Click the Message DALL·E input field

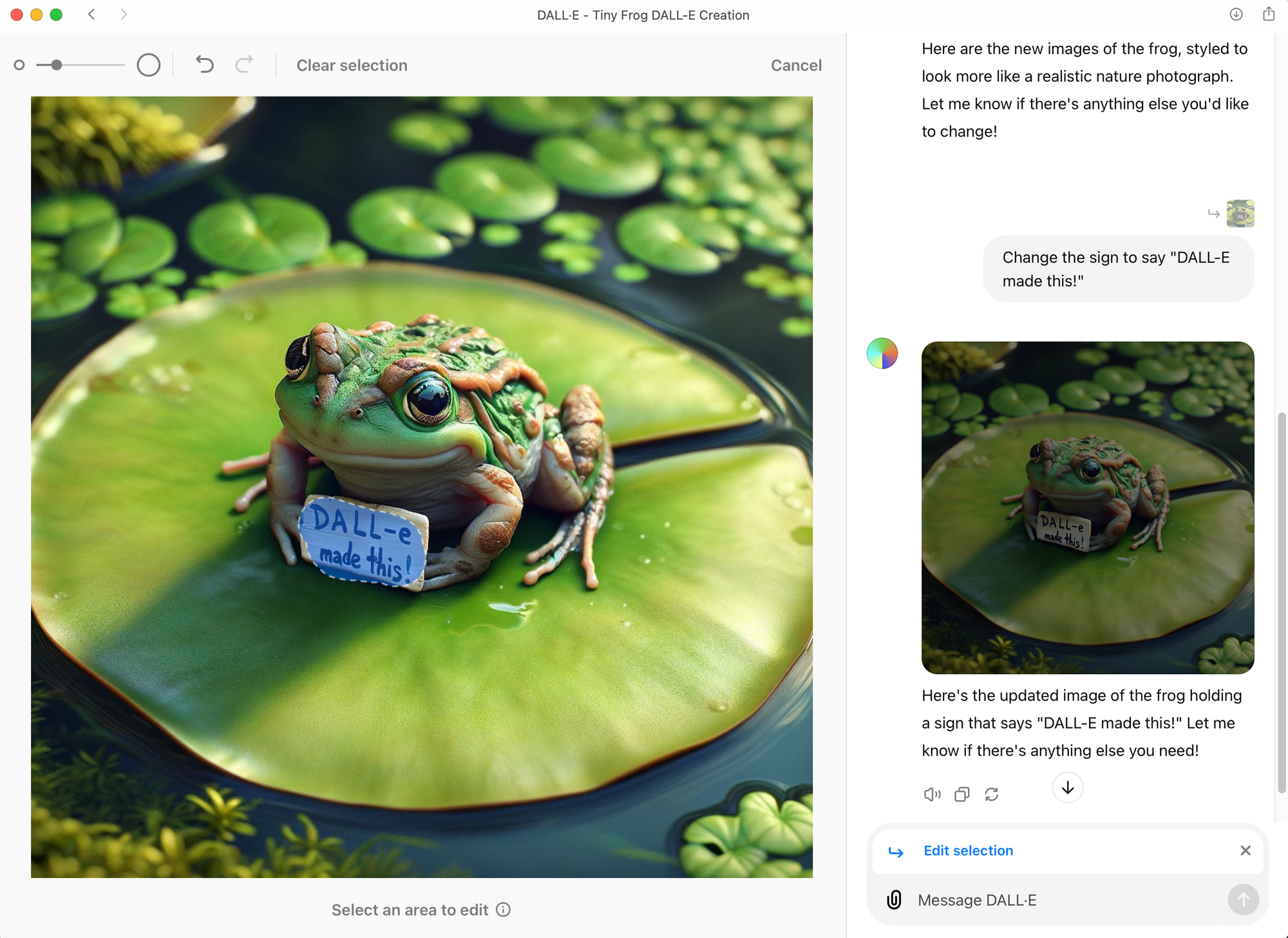(1030, 900)
